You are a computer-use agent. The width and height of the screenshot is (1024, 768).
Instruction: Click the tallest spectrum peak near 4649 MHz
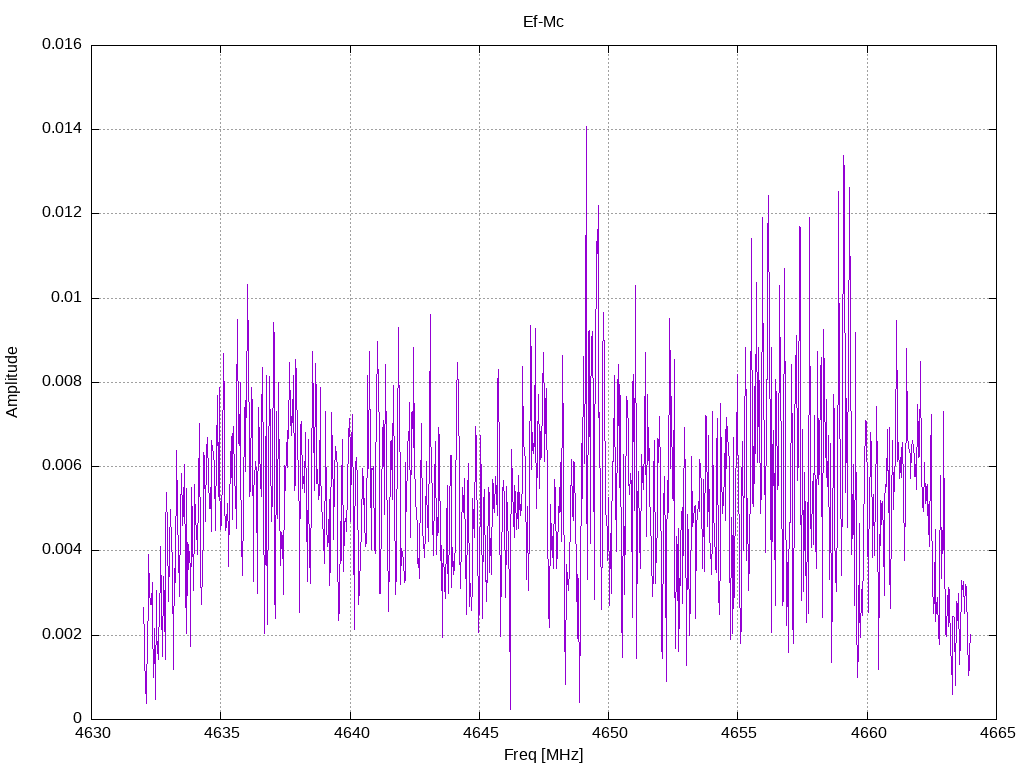tap(586, 128)
